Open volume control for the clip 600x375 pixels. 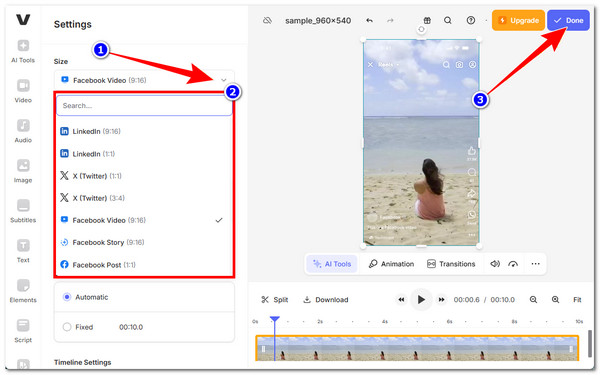tap(495, 264)
